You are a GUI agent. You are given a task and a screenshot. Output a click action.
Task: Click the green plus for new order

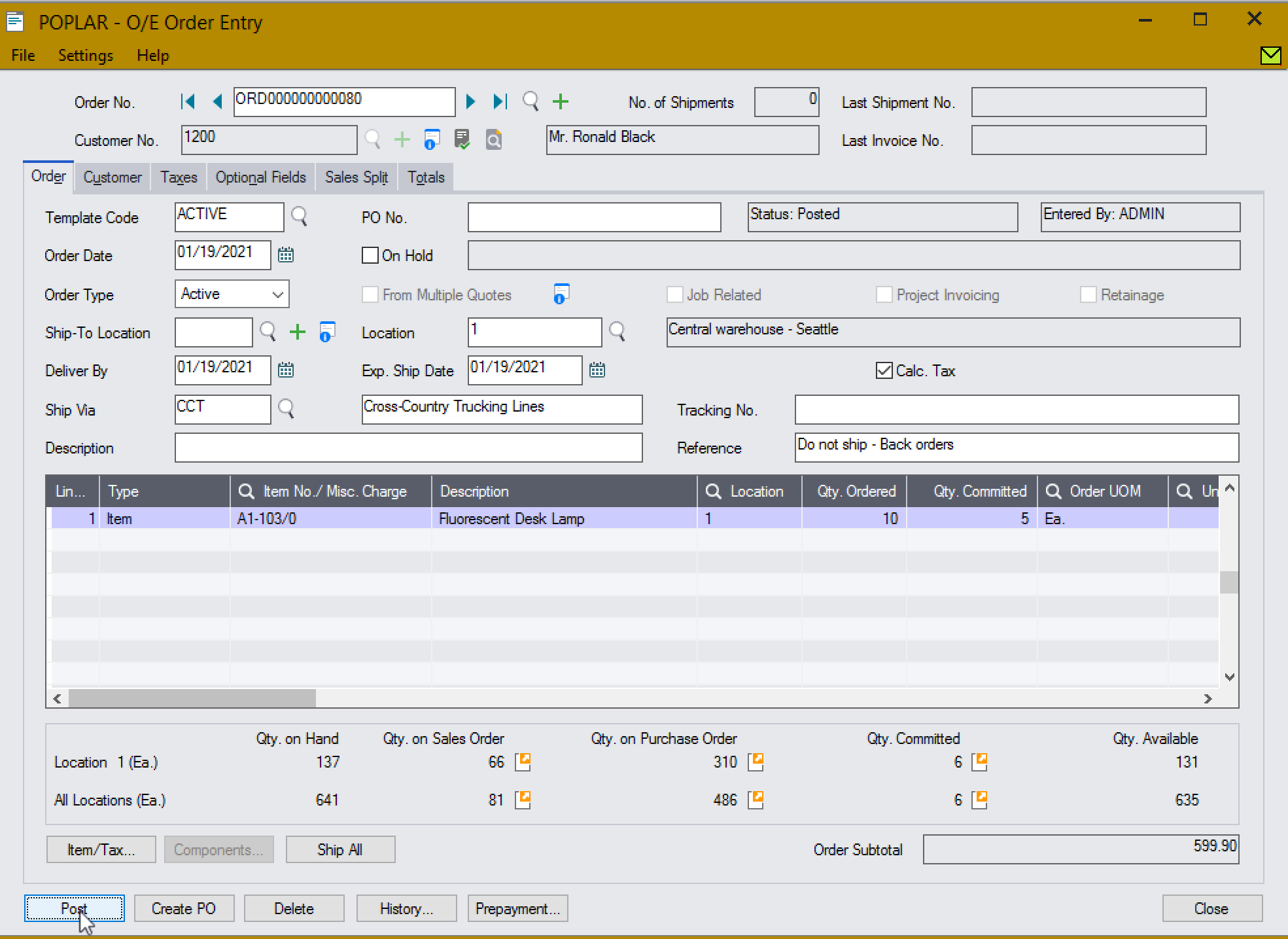pos(561,101)
